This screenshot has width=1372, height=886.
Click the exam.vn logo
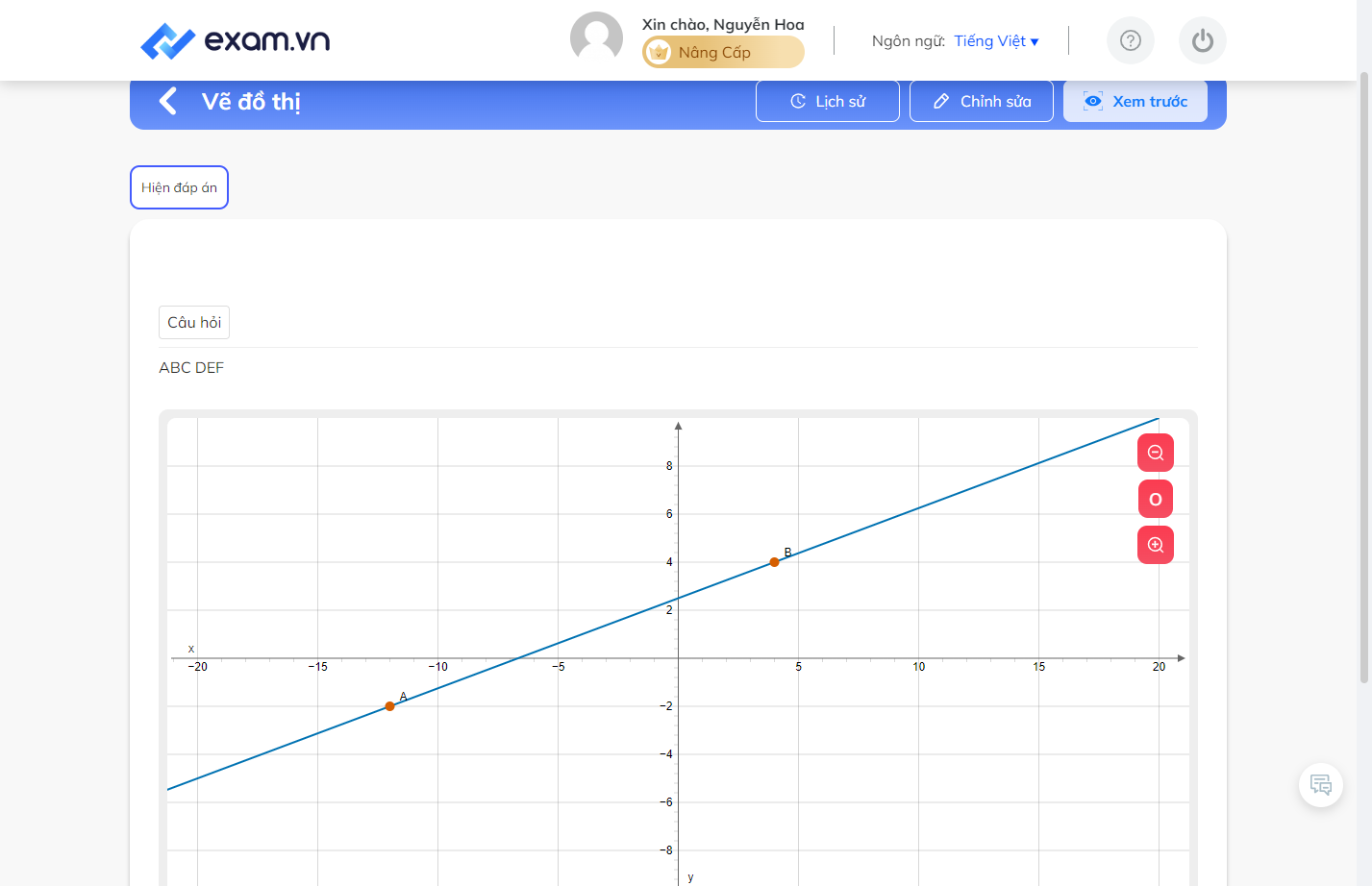(236, 40)
